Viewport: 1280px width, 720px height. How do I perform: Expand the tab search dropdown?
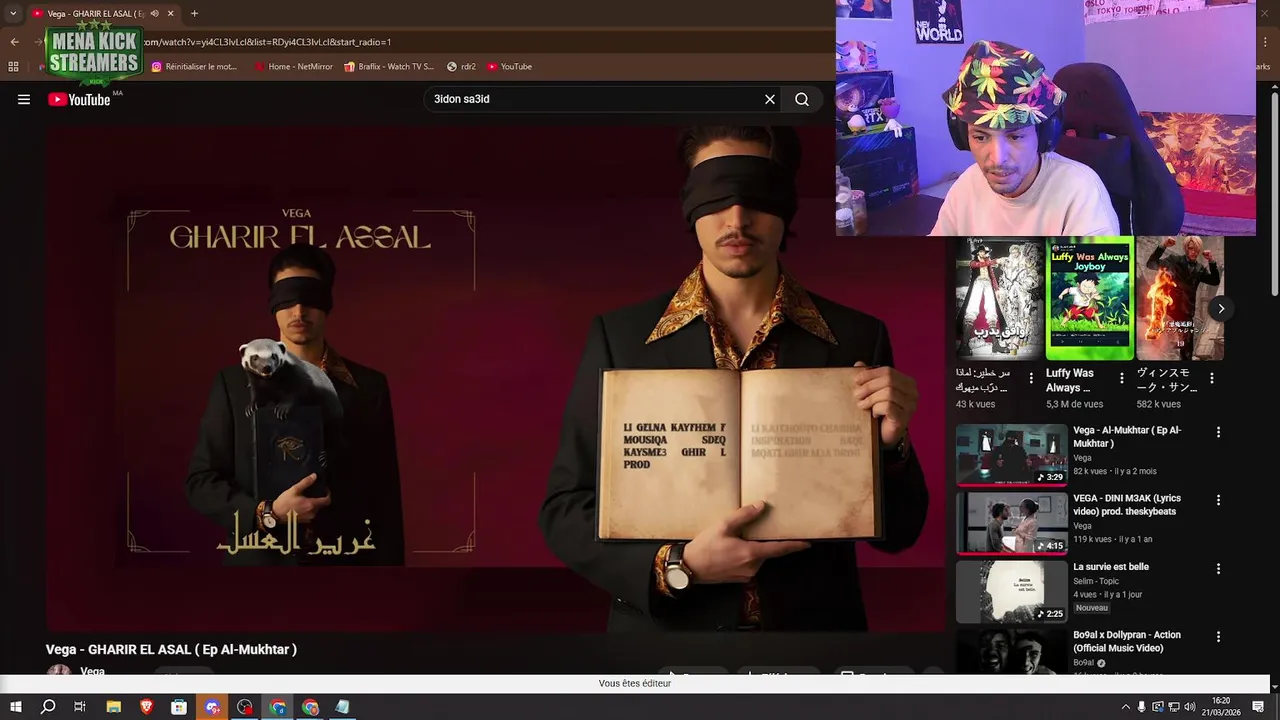pyautogui.click(x=13, y=13)
